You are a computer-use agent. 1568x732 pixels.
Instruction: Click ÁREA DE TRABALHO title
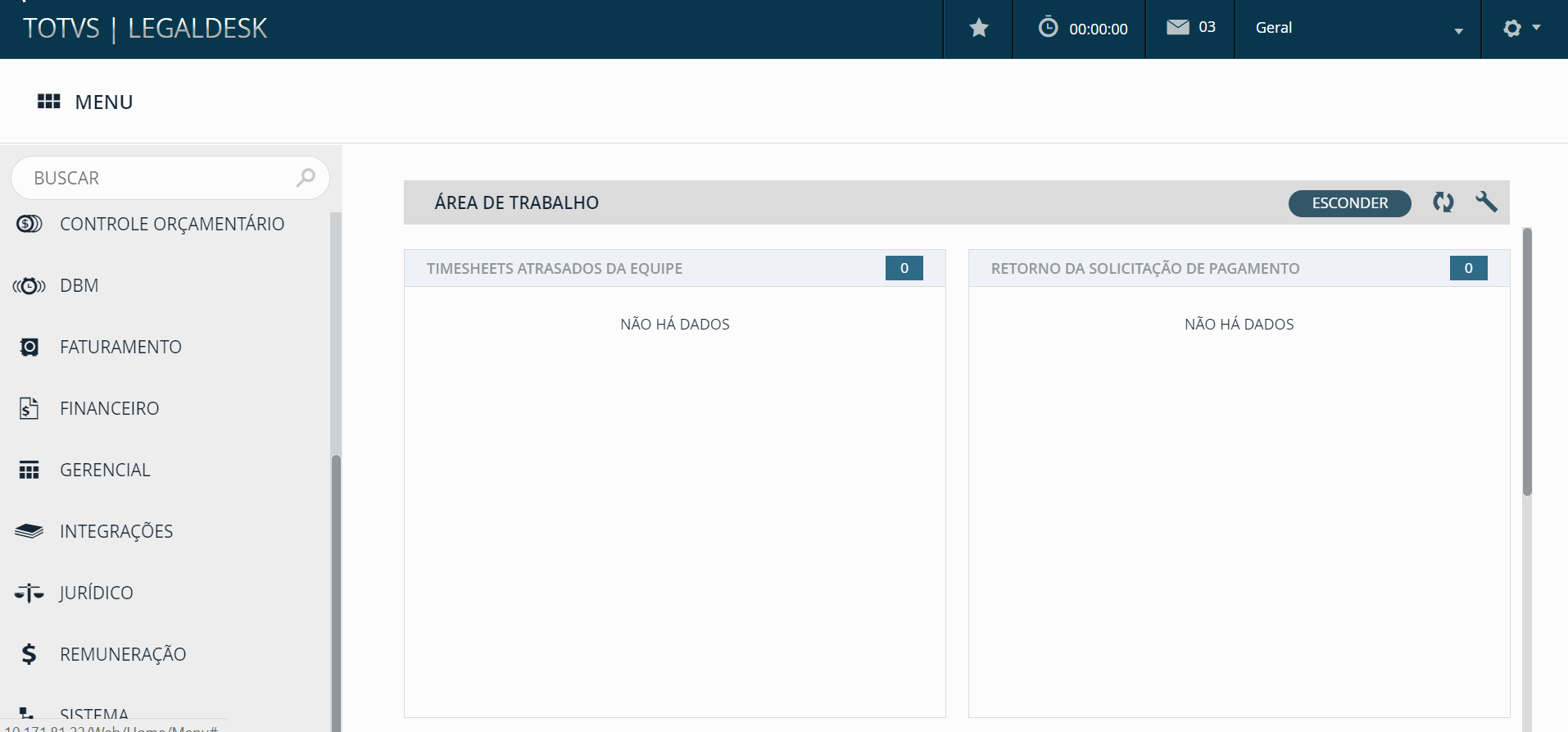516,202
